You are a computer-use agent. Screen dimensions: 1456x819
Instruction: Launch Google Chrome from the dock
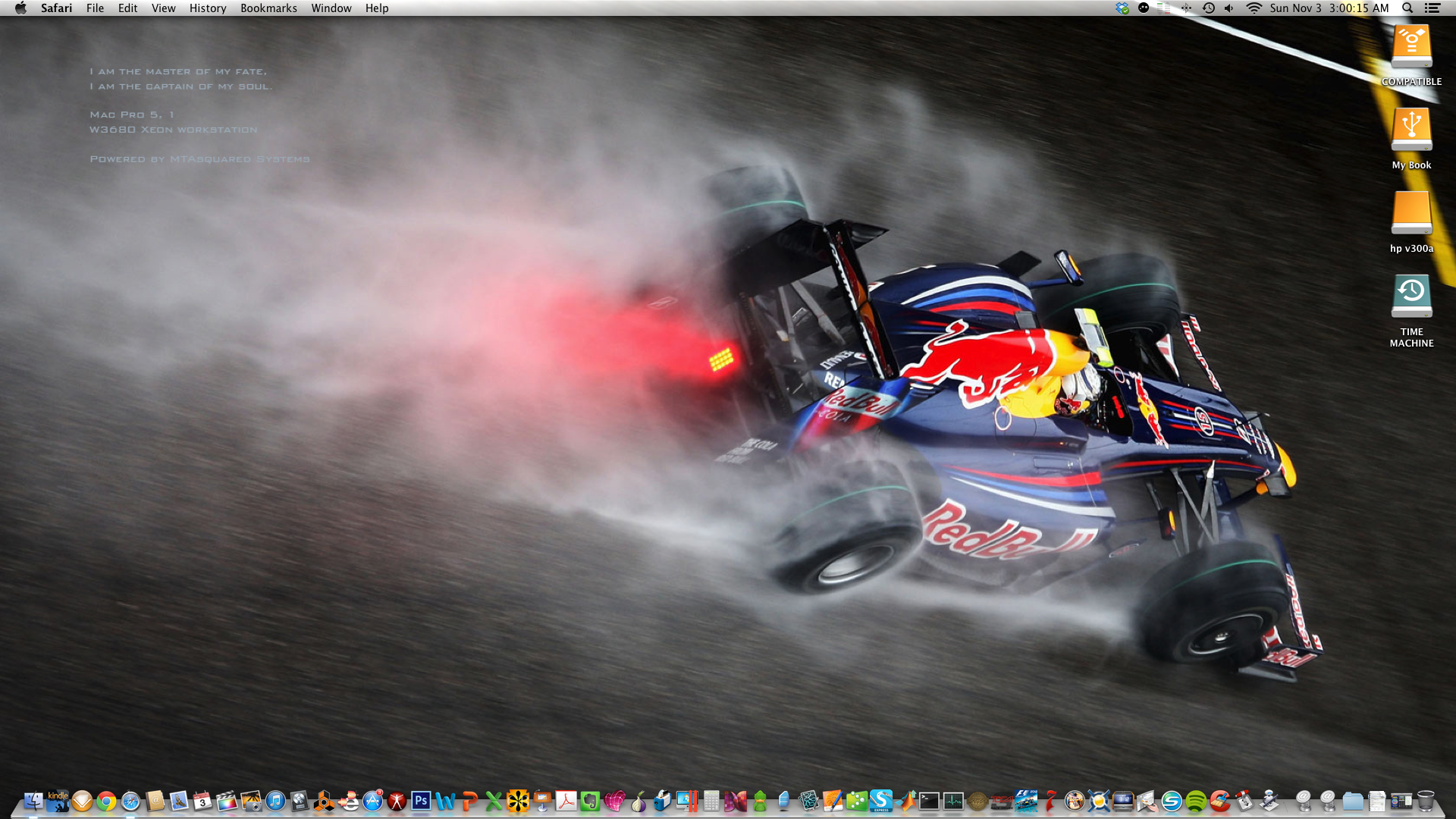[106, 801]
